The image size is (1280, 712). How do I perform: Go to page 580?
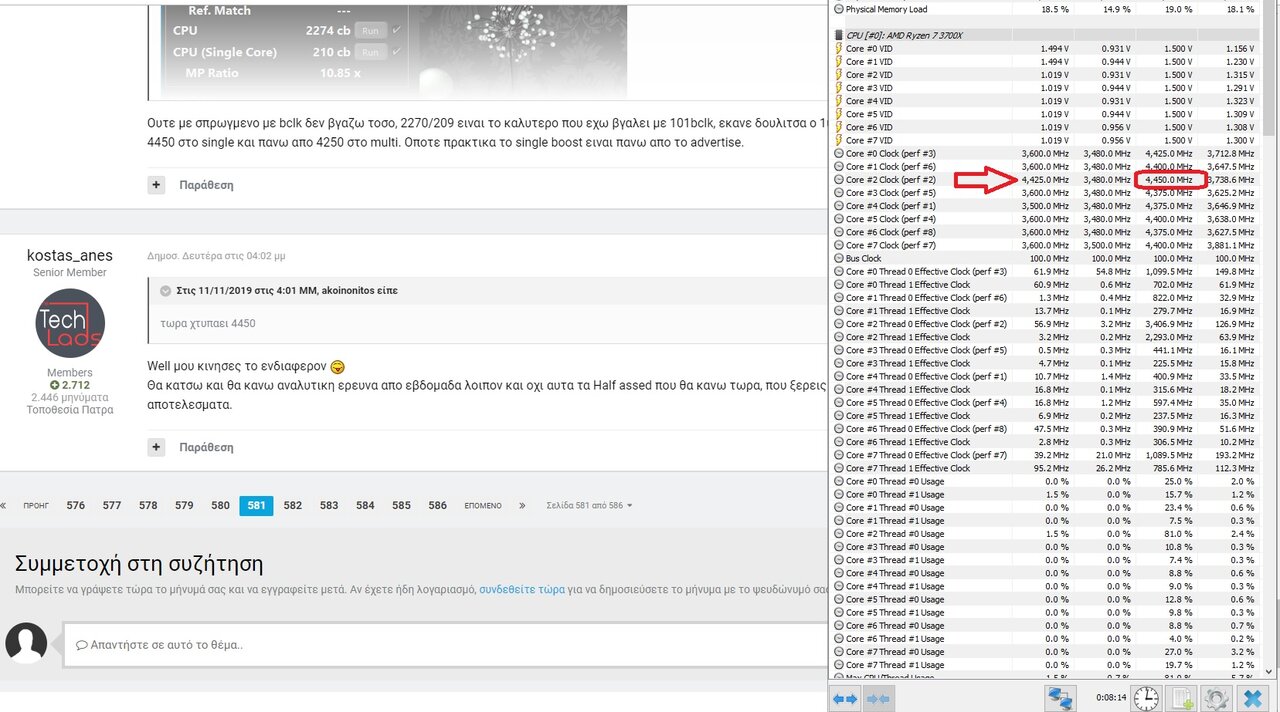pyautogui.click(x=220, y=506)
